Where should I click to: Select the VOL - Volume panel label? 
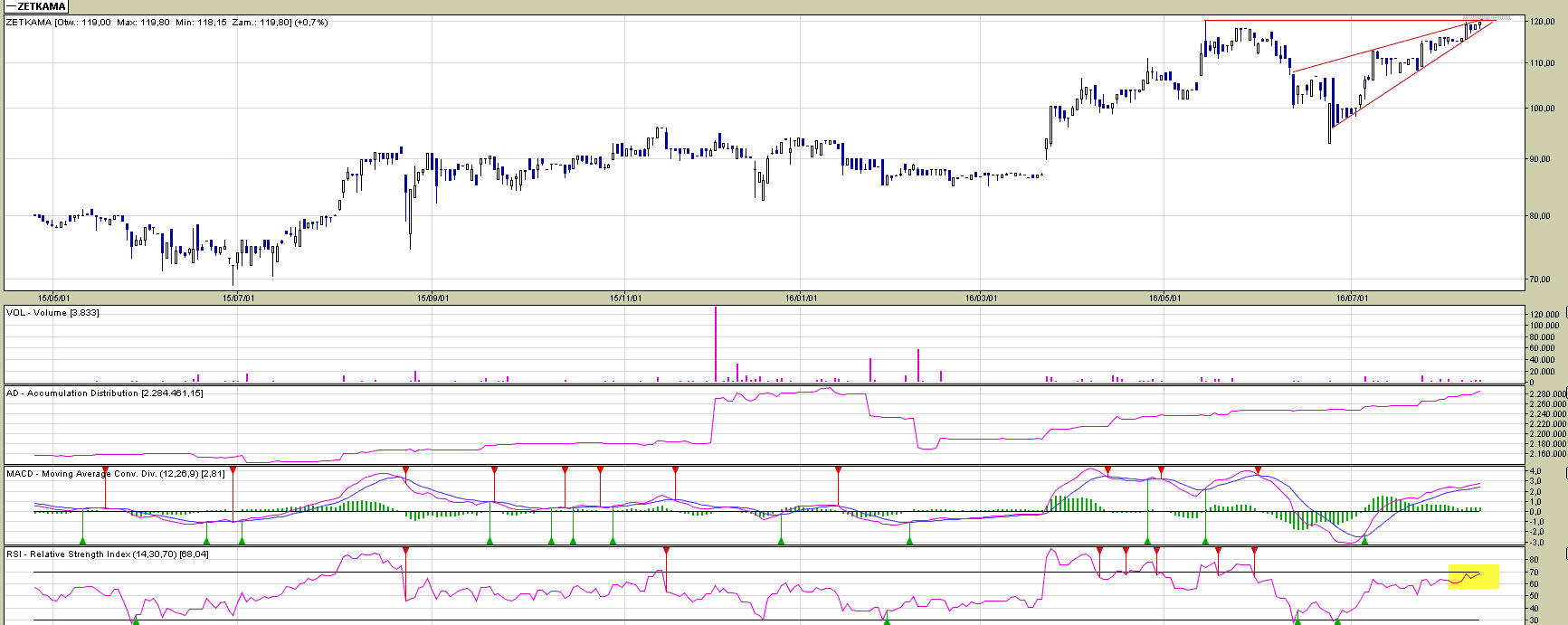[52, 313]
